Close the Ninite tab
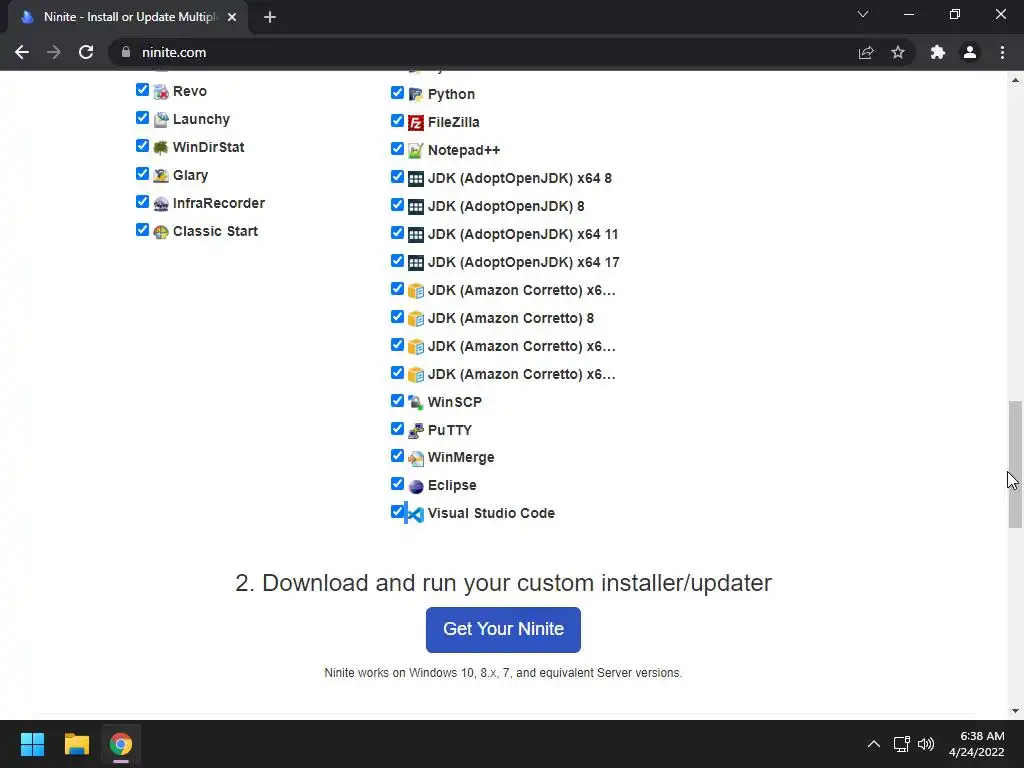Viewport: 1024px width, 768px height. (232, 17)
